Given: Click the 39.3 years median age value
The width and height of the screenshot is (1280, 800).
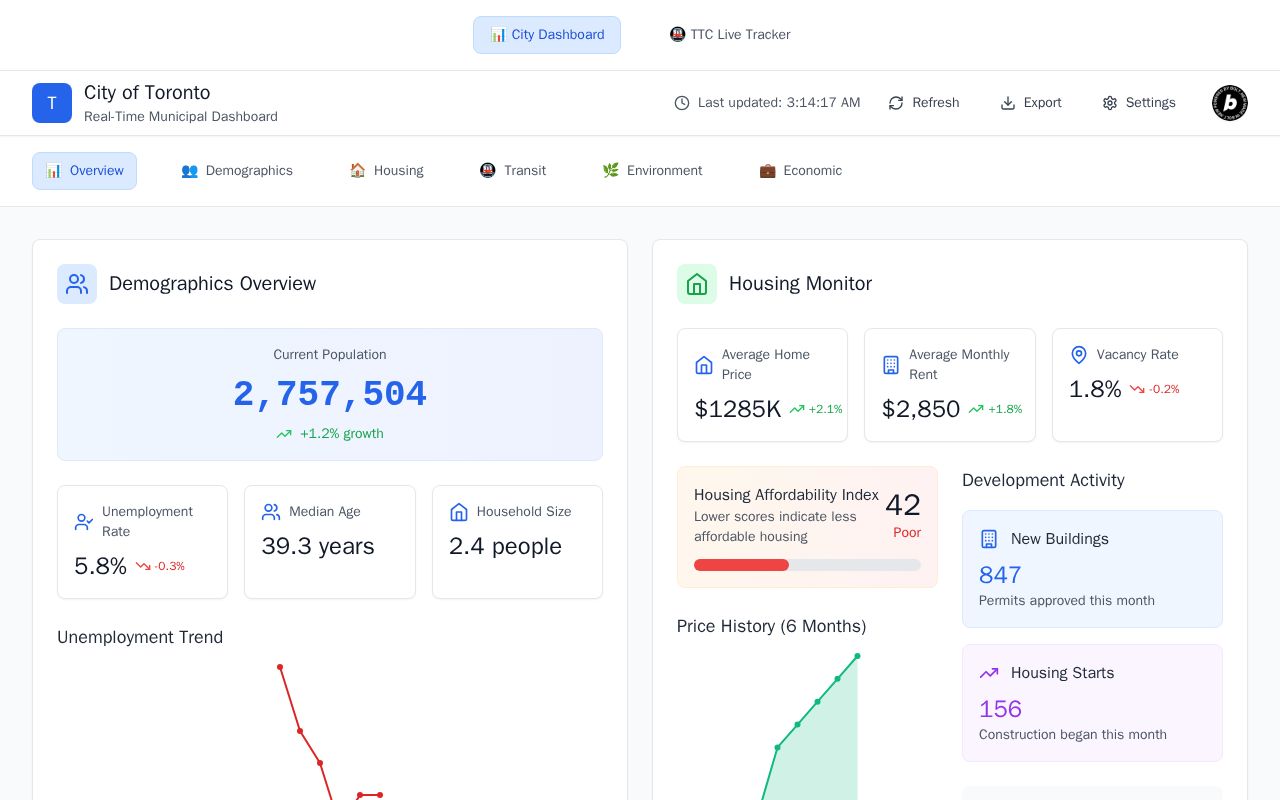Looking at the screenshot, I should point(318,546).
